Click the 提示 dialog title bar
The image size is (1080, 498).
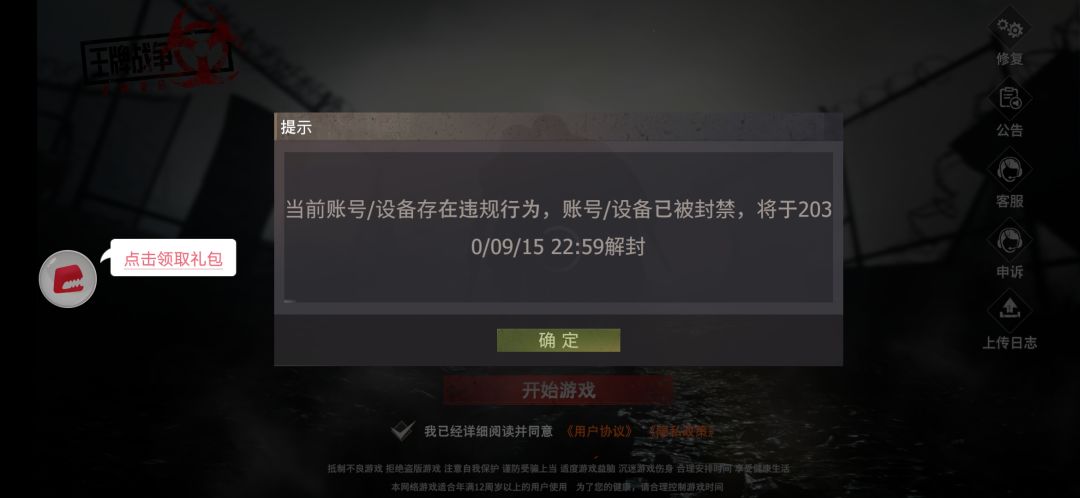559,127
